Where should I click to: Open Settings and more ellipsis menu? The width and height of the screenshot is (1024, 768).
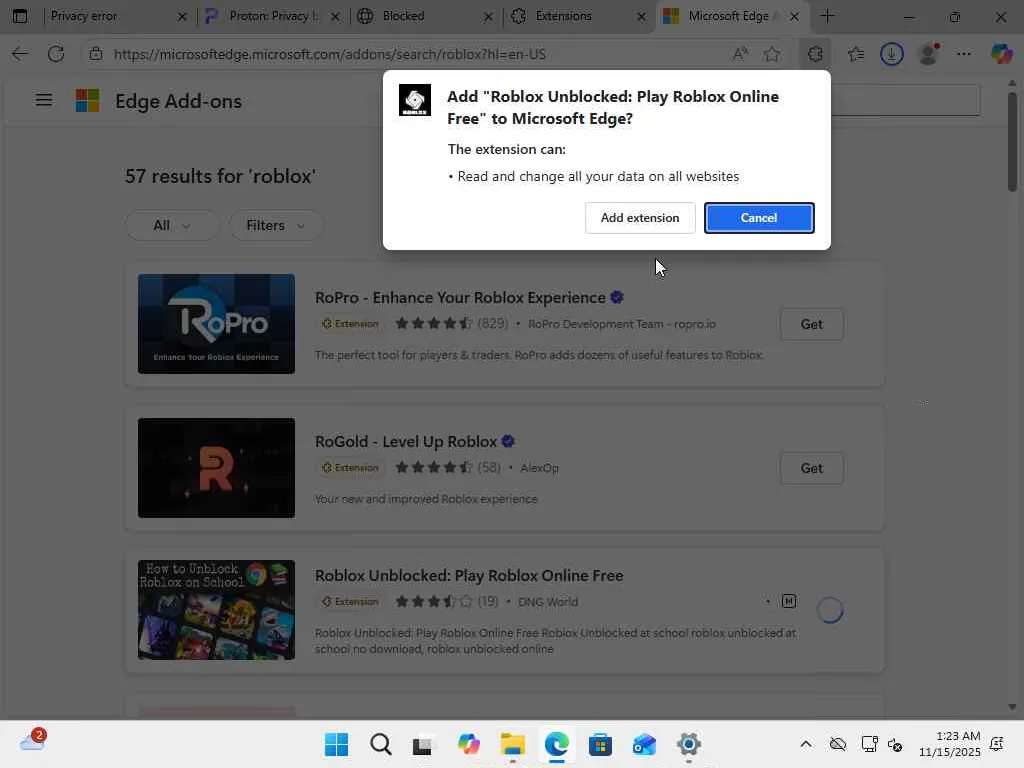964,54
